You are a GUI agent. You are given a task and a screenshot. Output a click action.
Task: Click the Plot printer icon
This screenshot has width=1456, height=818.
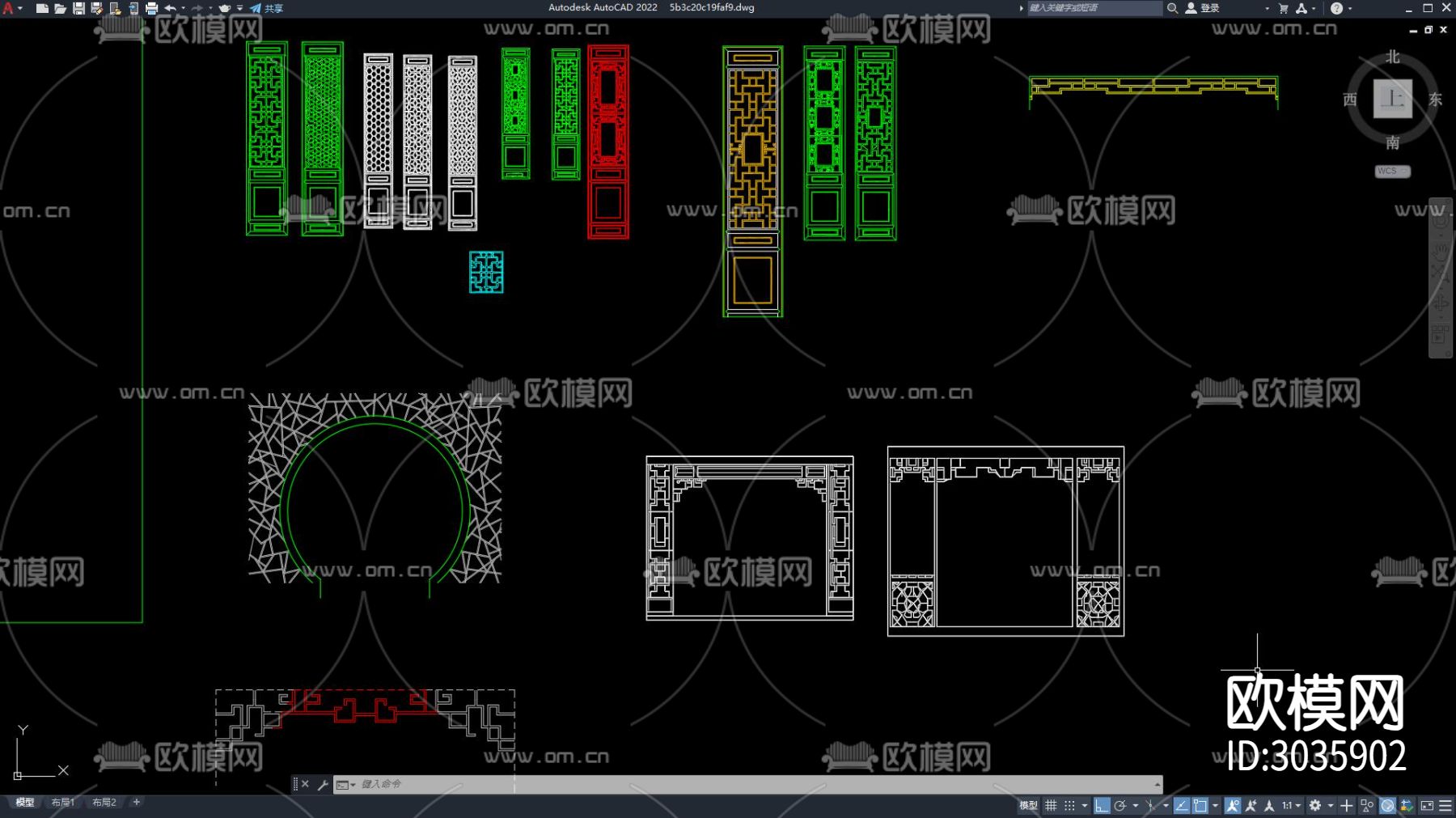click(151, 8)
